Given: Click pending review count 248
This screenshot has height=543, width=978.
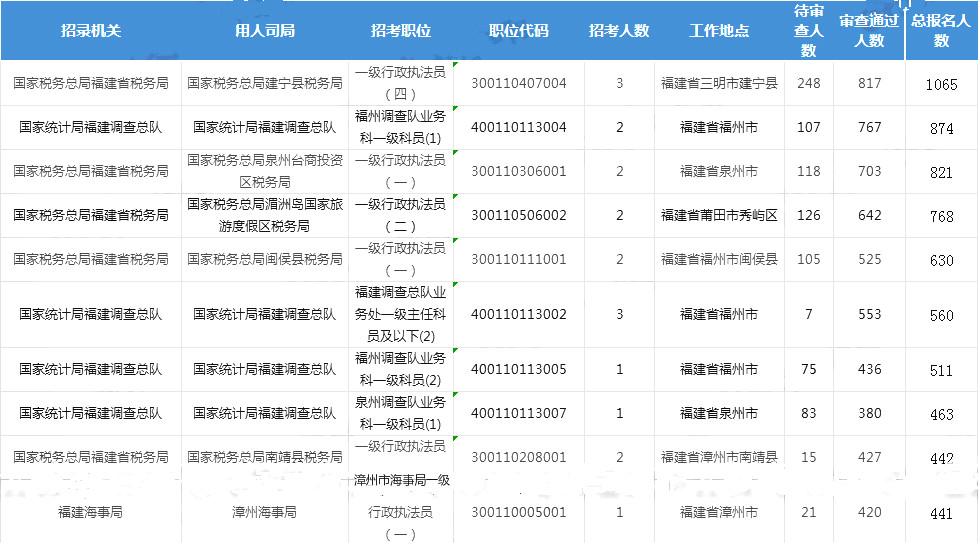Looking at the screenshot, I should coord(809,83).
